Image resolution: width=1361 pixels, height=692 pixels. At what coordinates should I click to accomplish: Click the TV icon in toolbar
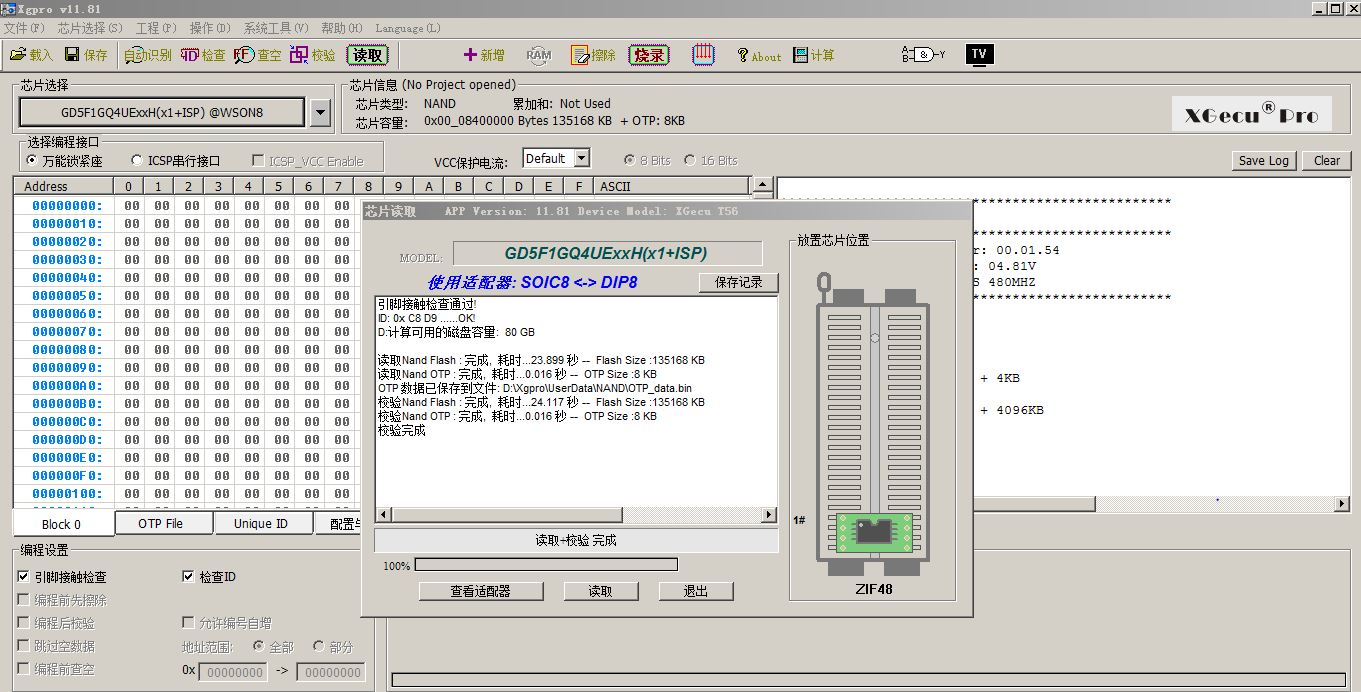pos(979,54)
